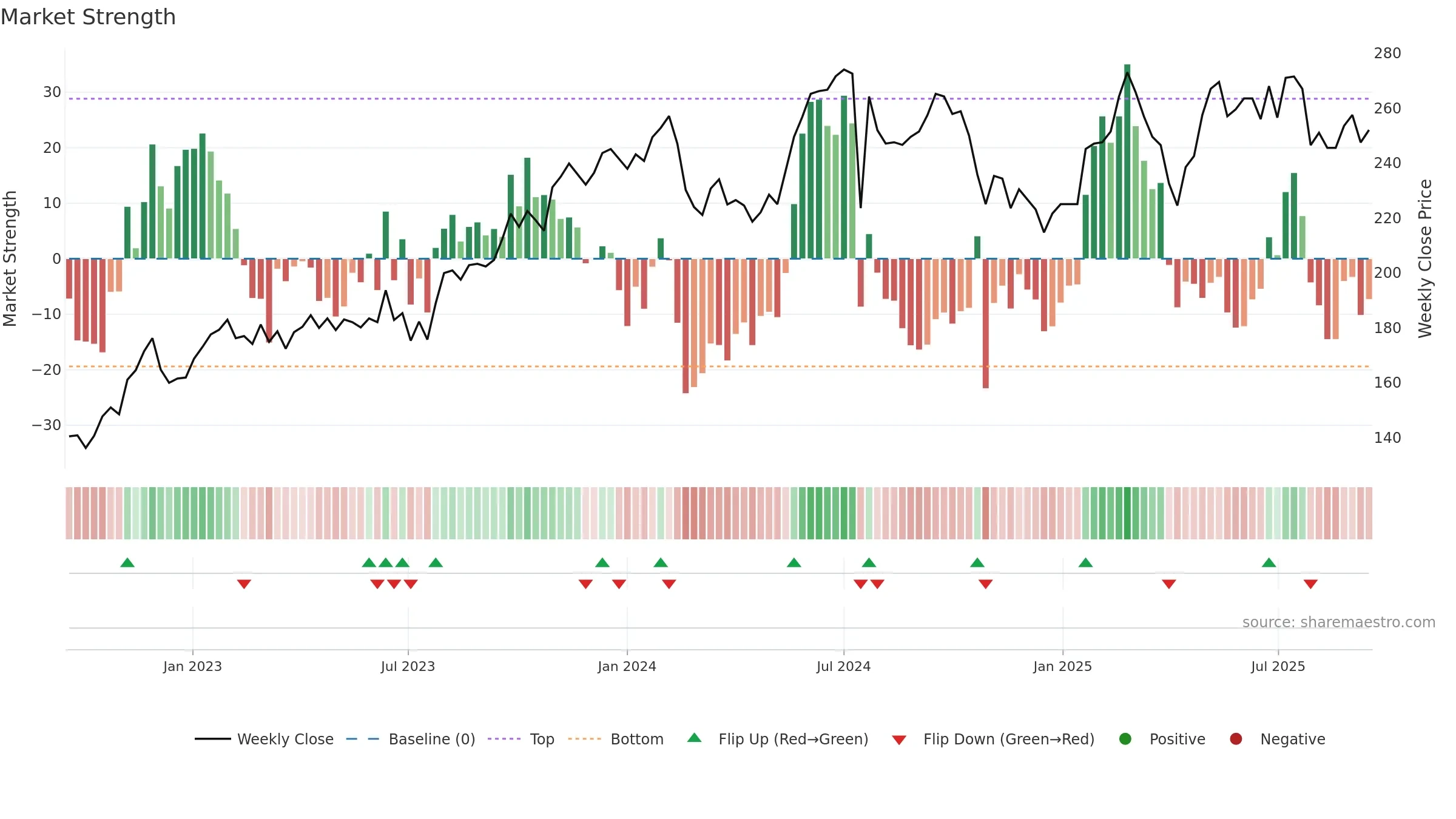
Task: Click the 30 market strength tick label
Action: (x=52, y=92)
